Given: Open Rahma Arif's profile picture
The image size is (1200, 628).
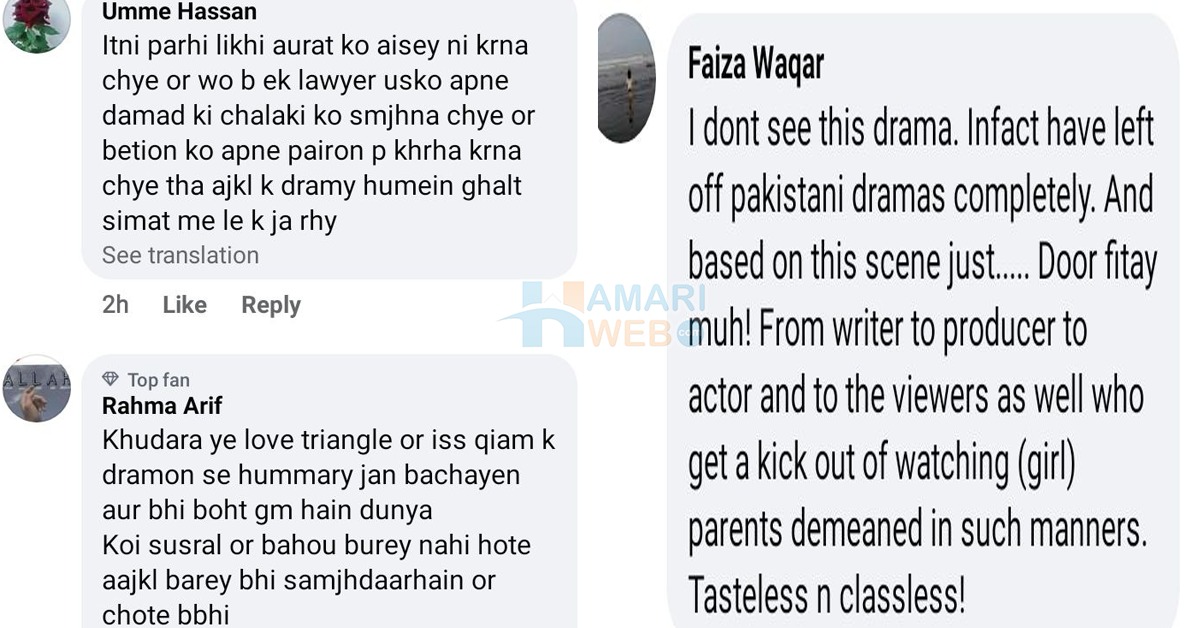Looking at the screenshot, I should (37, 388).
